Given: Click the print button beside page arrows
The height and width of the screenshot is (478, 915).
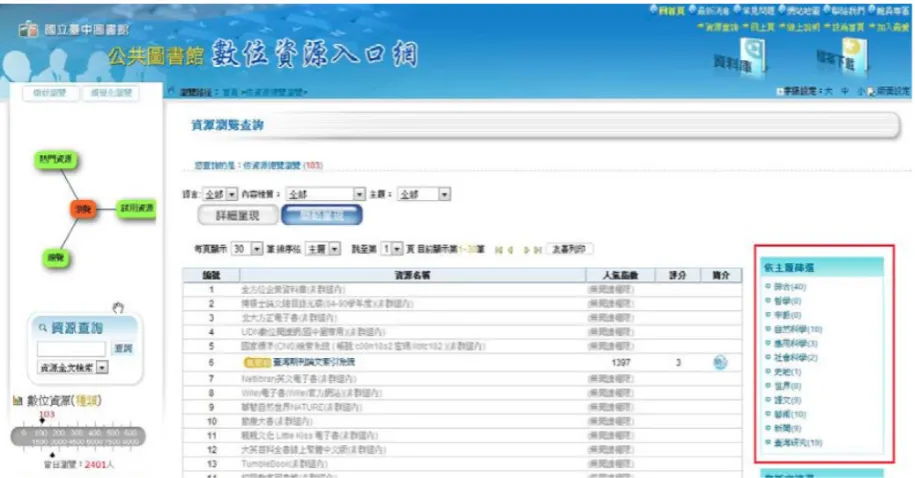Looking at the screenshot, I should click(570, 249).
